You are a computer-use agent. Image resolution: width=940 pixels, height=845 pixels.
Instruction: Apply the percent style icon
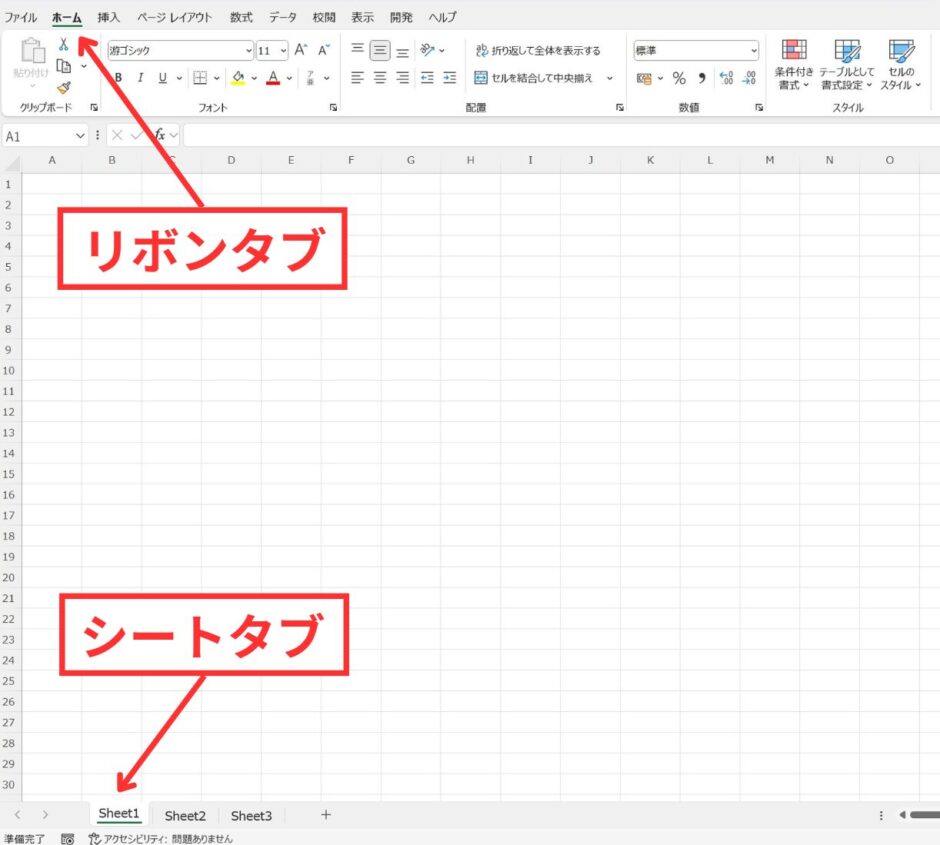679,76
